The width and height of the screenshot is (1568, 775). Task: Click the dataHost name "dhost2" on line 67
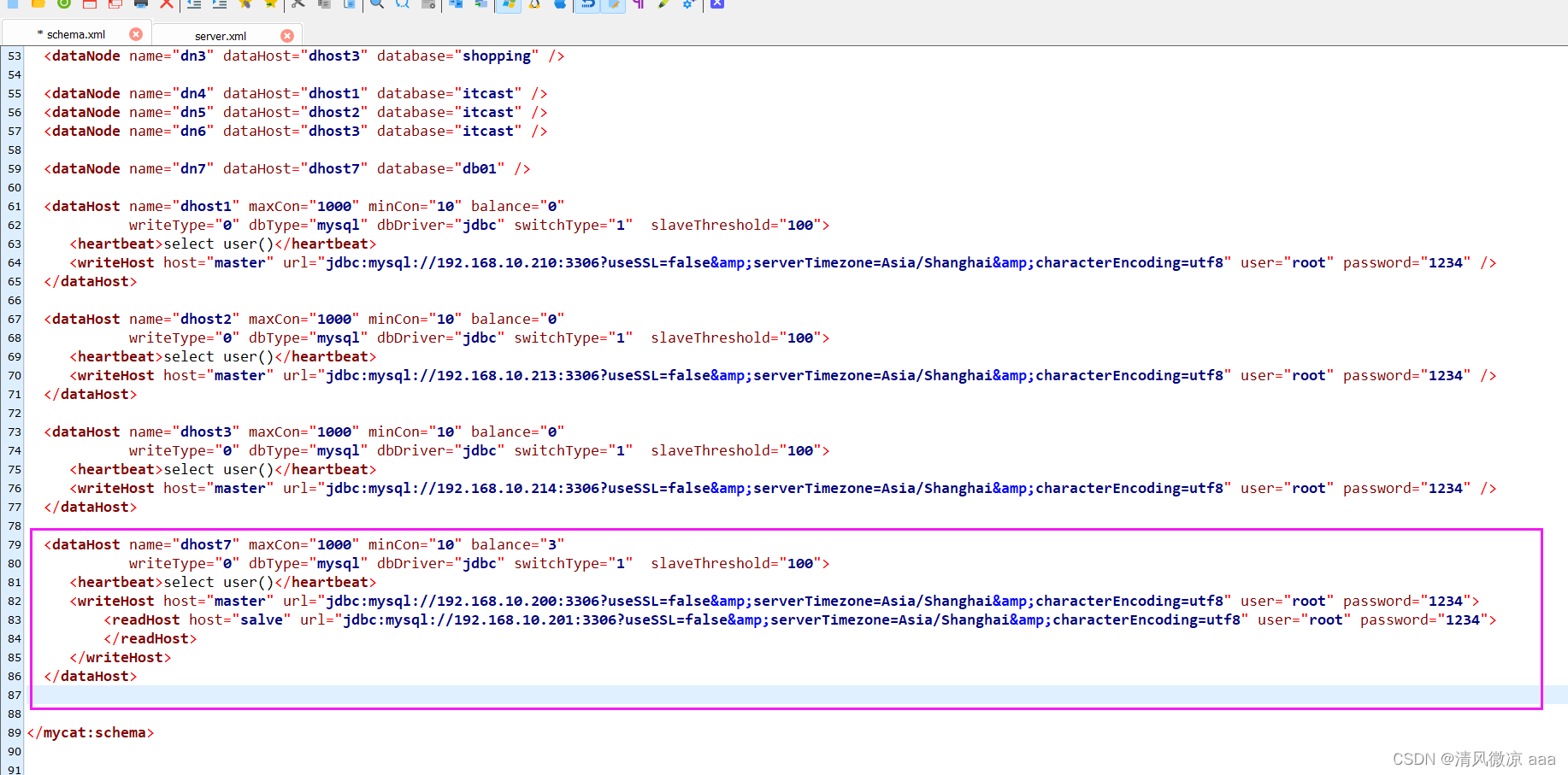206,319
